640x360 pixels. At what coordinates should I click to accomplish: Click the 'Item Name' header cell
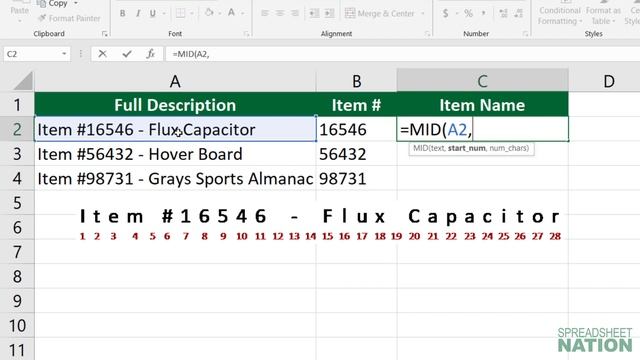click(x=482, y=104)
